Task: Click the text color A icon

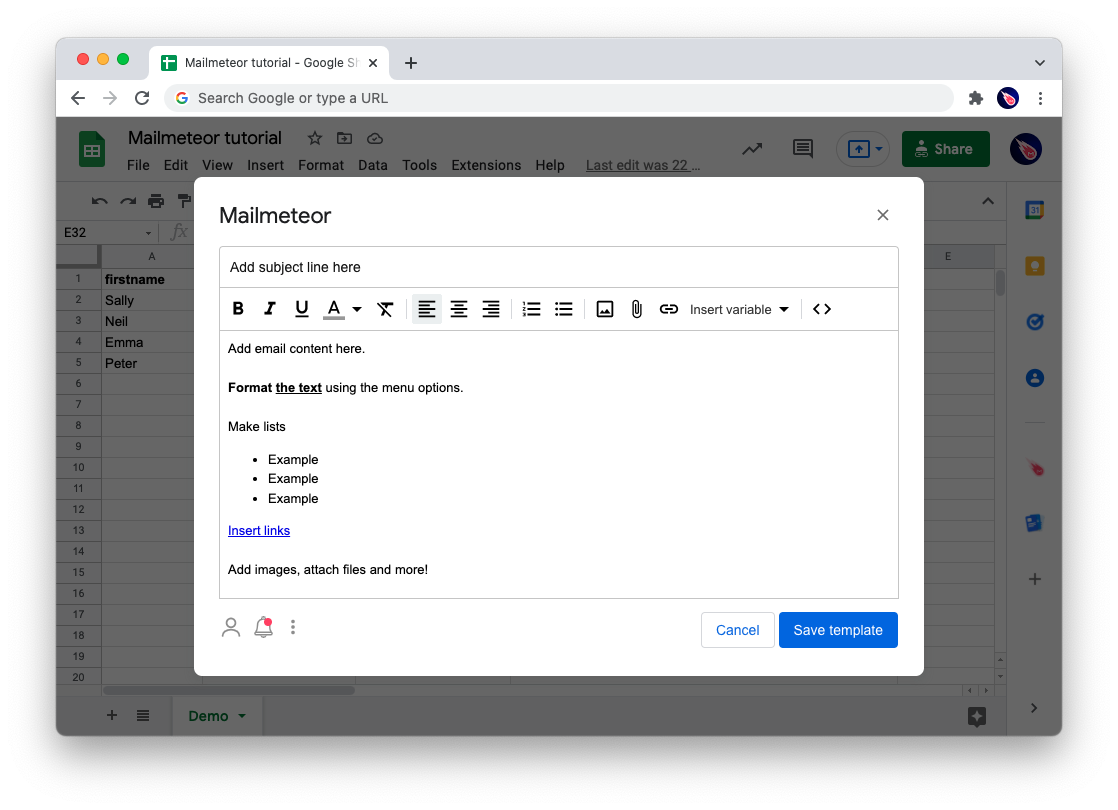Action: (x=333, y=309)
